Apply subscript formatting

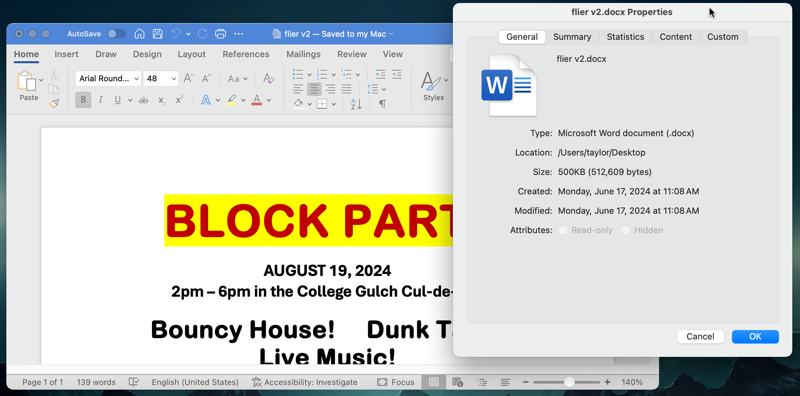(x=162, y=101)
